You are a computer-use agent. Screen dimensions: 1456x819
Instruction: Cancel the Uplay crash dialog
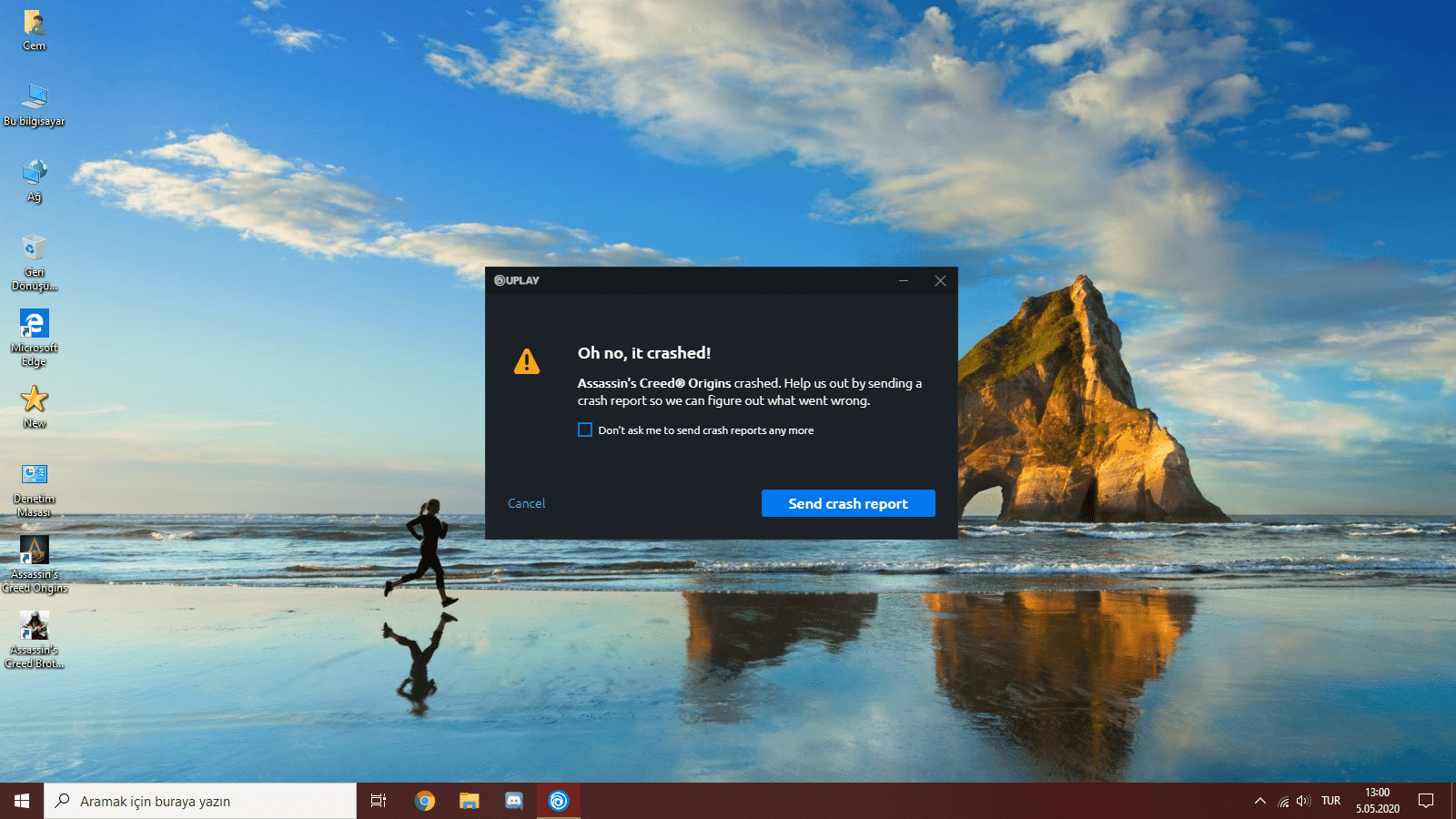(x=527, y=503)
